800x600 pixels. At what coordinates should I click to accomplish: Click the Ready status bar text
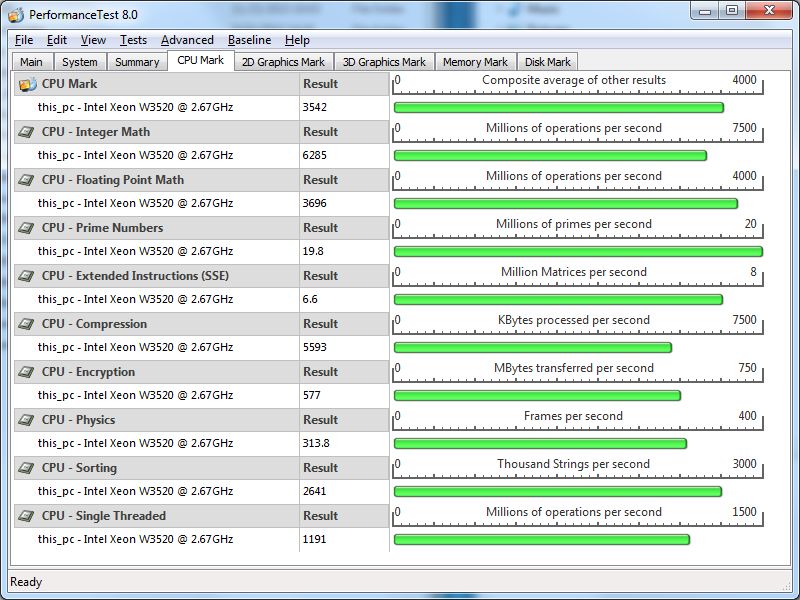(26, 582)
